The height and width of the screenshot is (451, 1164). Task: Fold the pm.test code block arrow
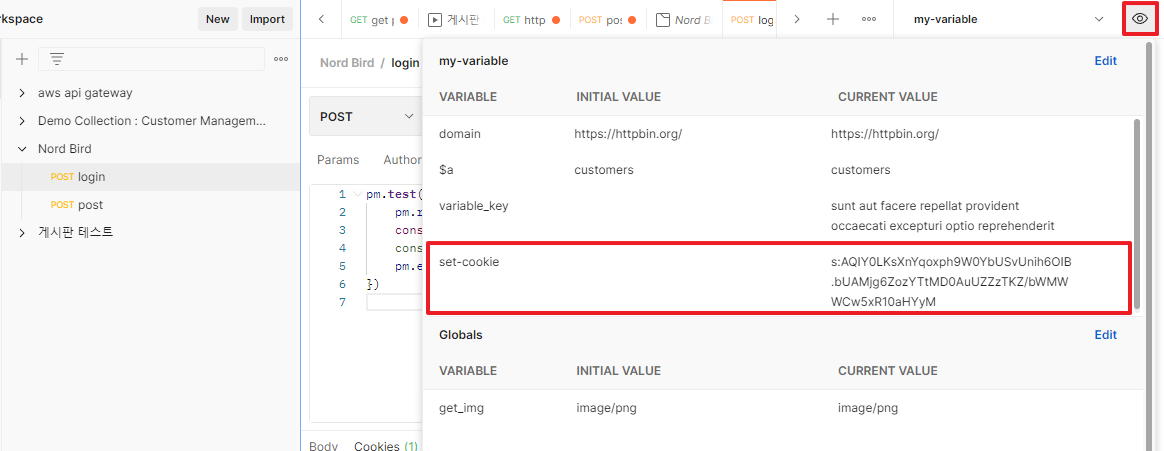click(359, 194)
